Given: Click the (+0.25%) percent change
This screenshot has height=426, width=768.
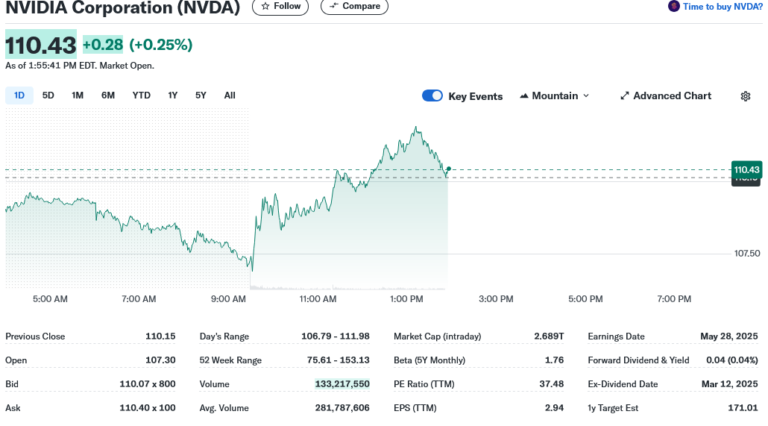Looking at the screenshot, I should [161, 45].
